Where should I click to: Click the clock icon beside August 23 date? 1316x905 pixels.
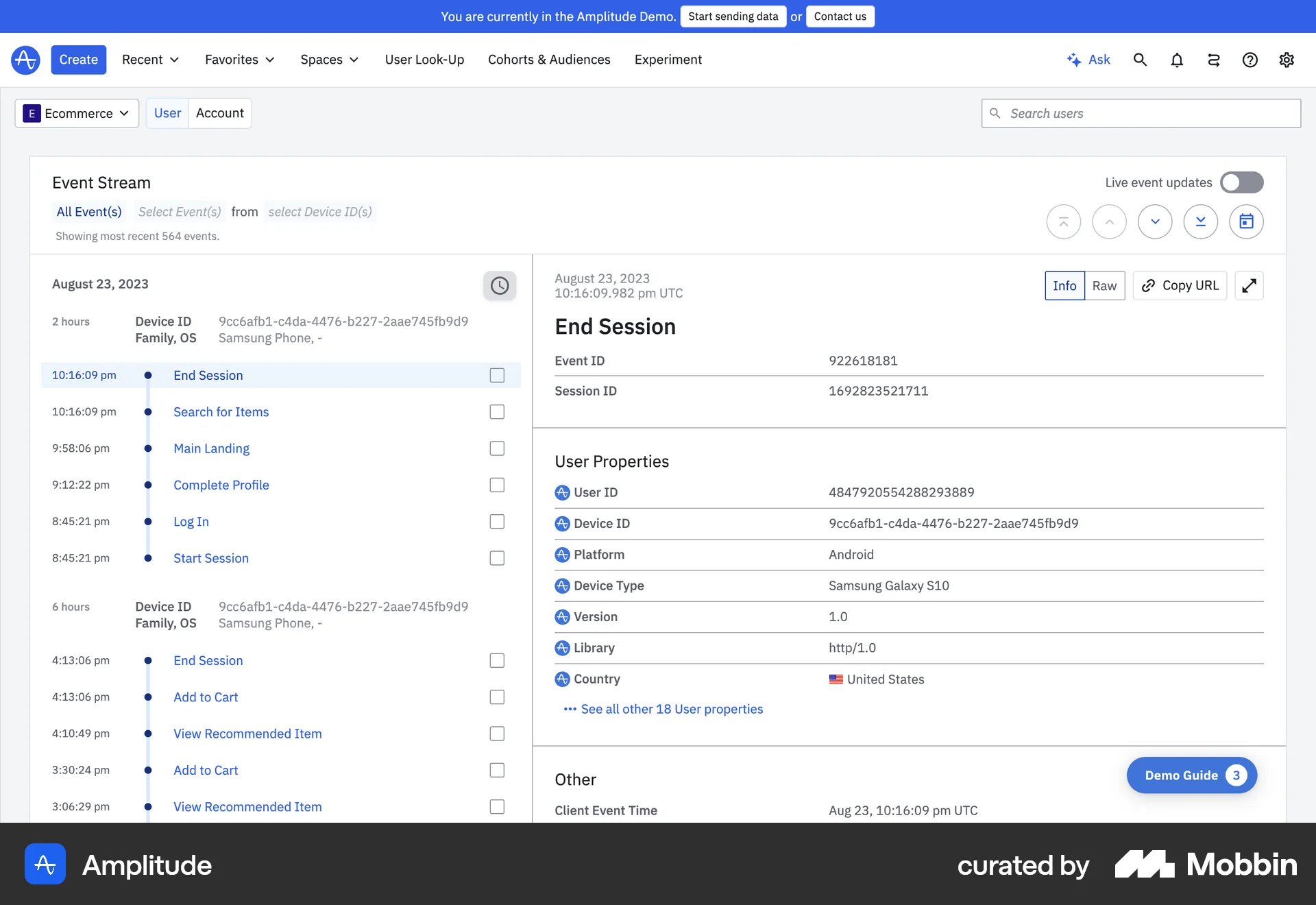pyautogui.click(x=499, y=285)
